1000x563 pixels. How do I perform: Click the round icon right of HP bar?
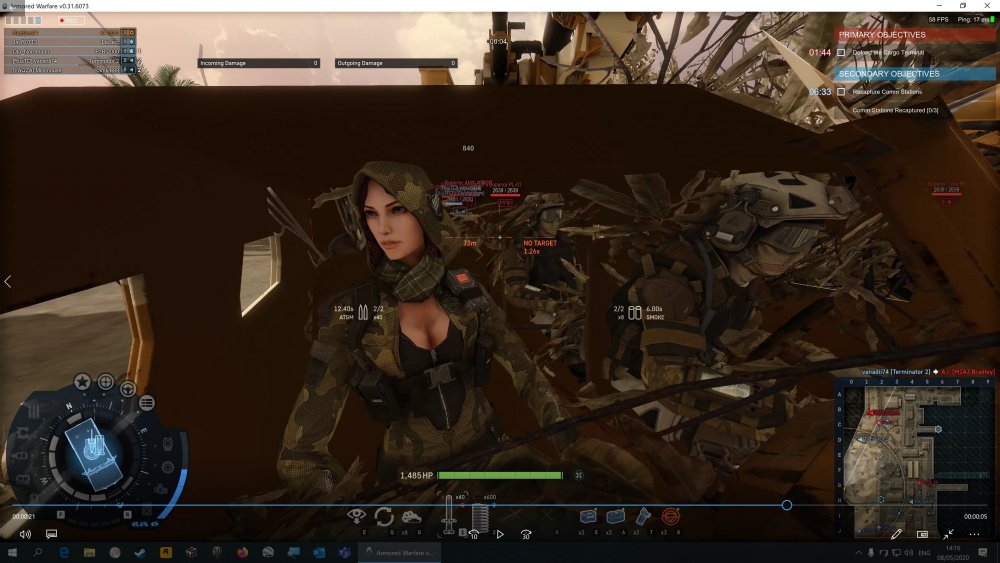pos(578,475)
